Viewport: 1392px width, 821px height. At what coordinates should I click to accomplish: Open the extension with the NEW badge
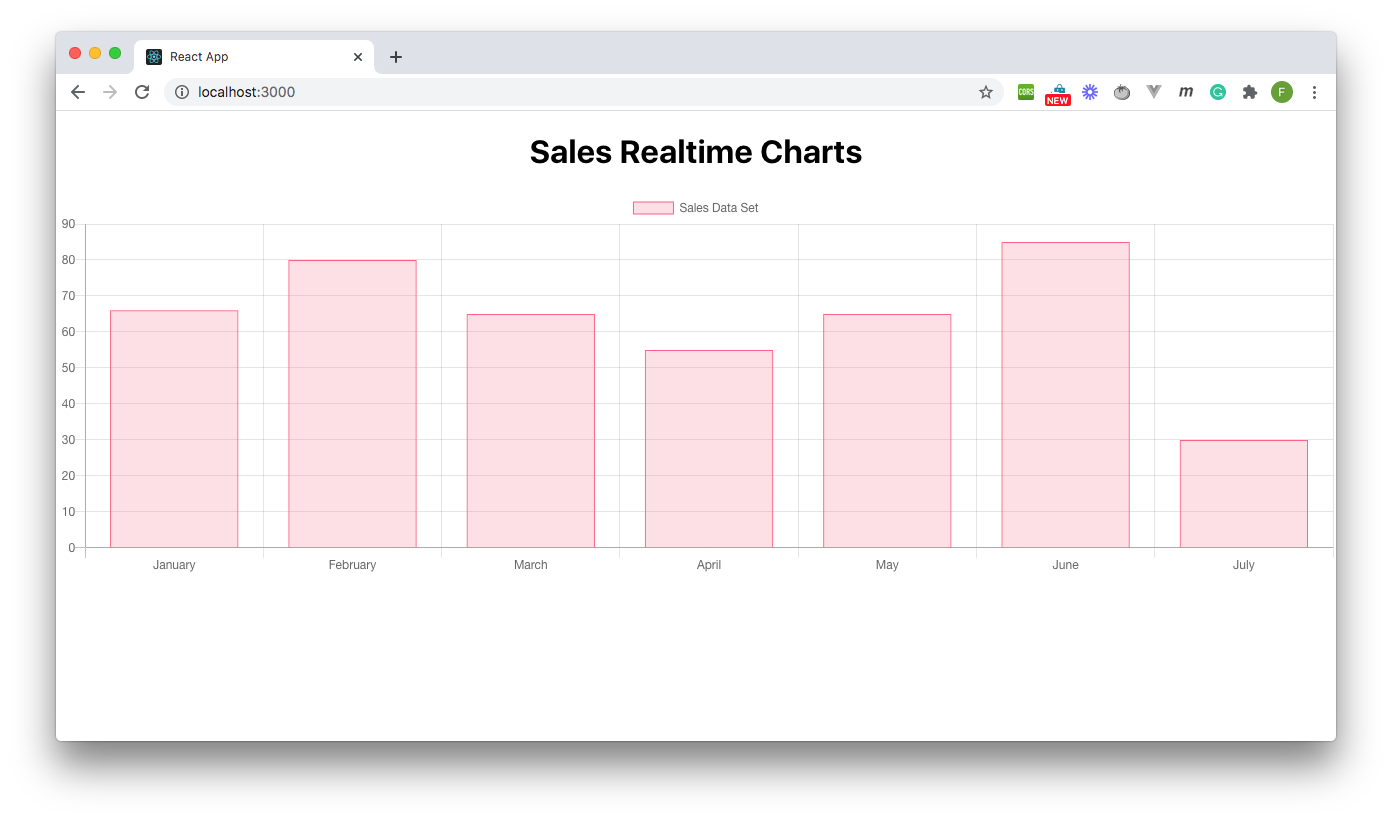(1057, 91)
